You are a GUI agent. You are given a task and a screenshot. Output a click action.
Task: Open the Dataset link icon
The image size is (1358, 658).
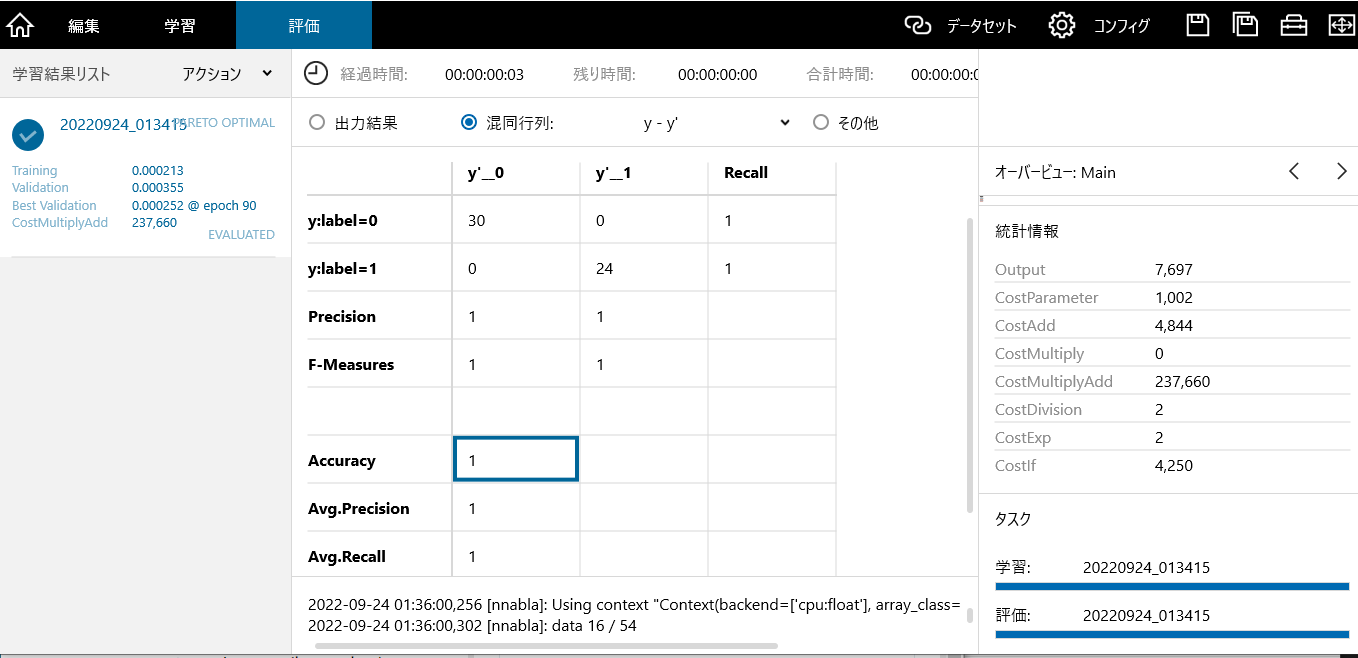918,25
